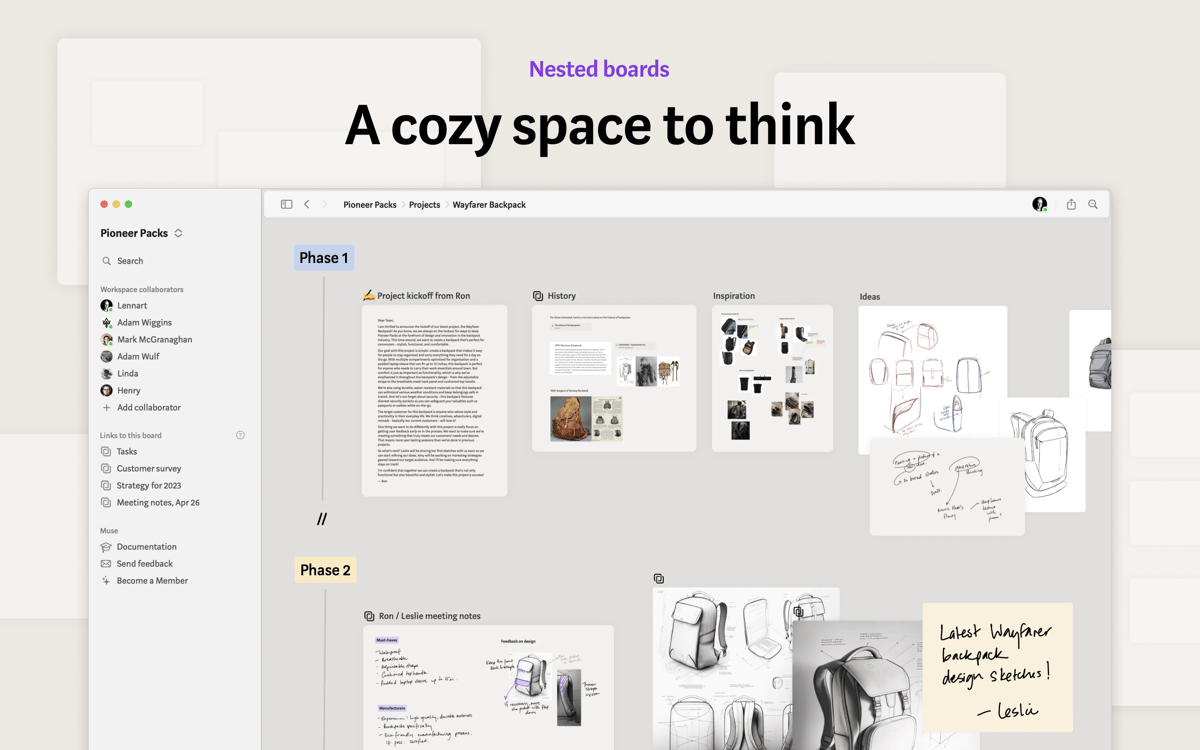Open the Inspiration board thumbnail
This screenshot has width=1200, height=750.
click(x=772, y=378)
